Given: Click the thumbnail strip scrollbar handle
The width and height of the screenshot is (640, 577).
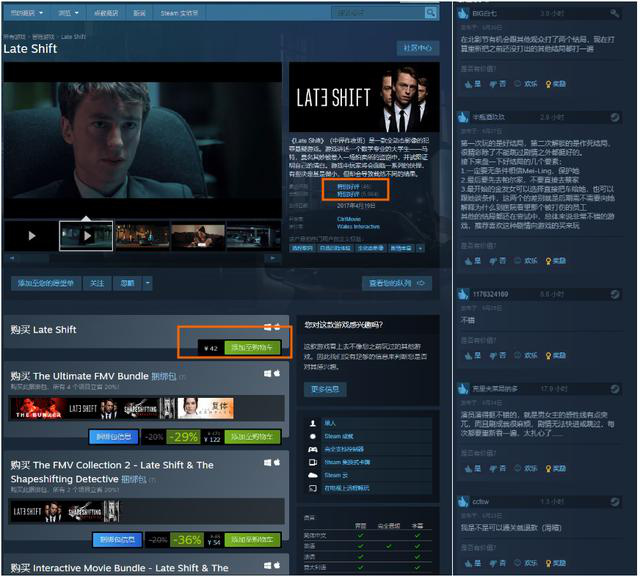Looking at the screenshot, I should pyautogui.click(x=34, y=258).
